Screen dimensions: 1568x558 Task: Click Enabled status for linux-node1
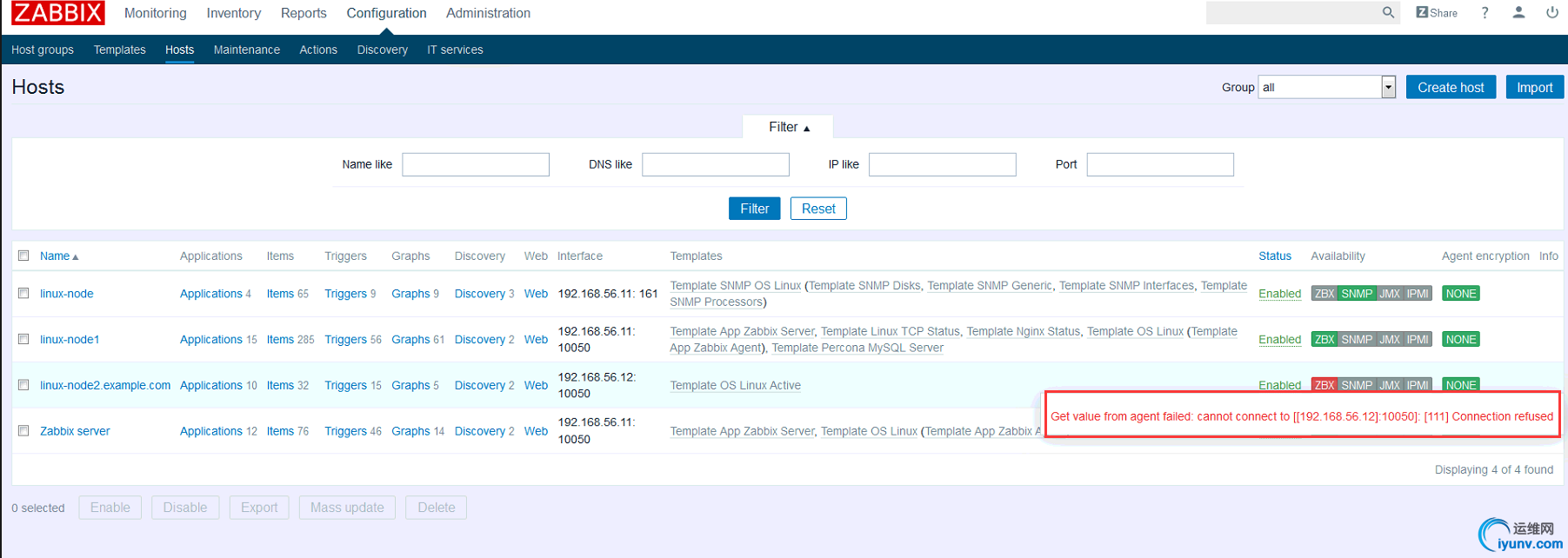pos(1280,340)
